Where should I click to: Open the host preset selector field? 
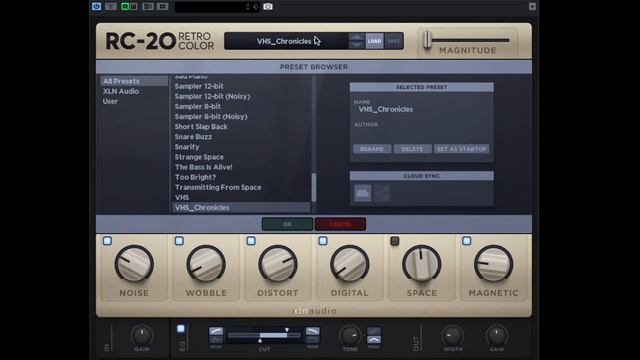[217, 7]
